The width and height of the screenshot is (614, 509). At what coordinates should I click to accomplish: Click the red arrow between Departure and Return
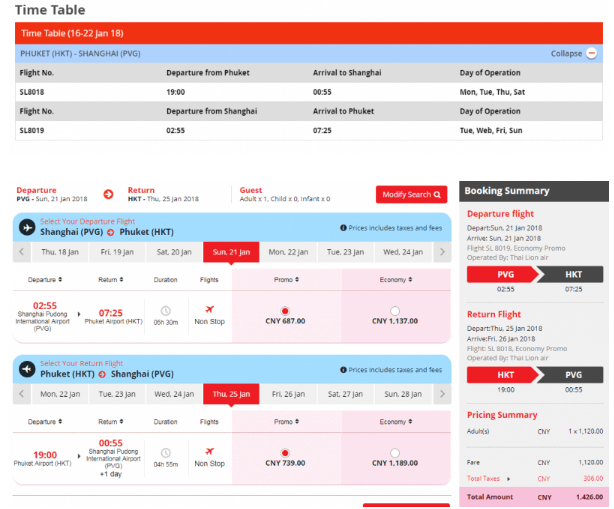click(x=108, y=194)
